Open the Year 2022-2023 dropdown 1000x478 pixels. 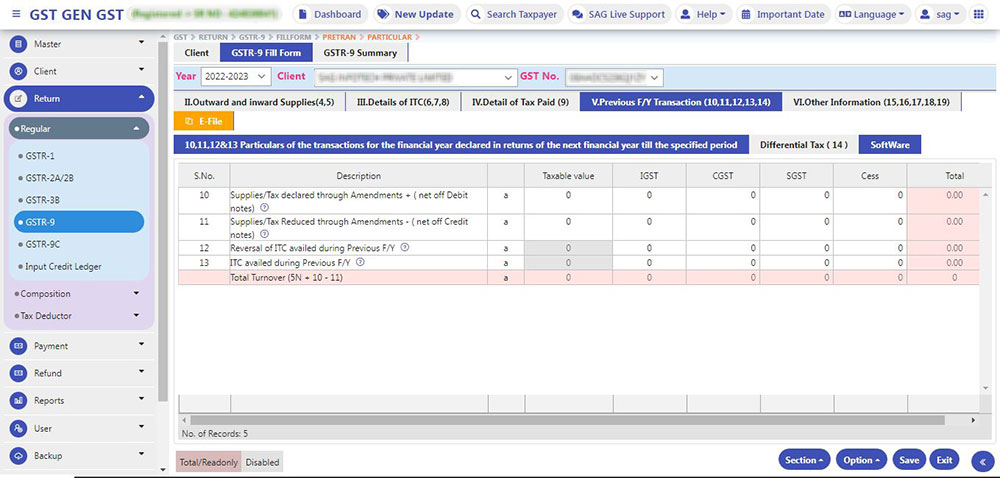click(236, 77)
